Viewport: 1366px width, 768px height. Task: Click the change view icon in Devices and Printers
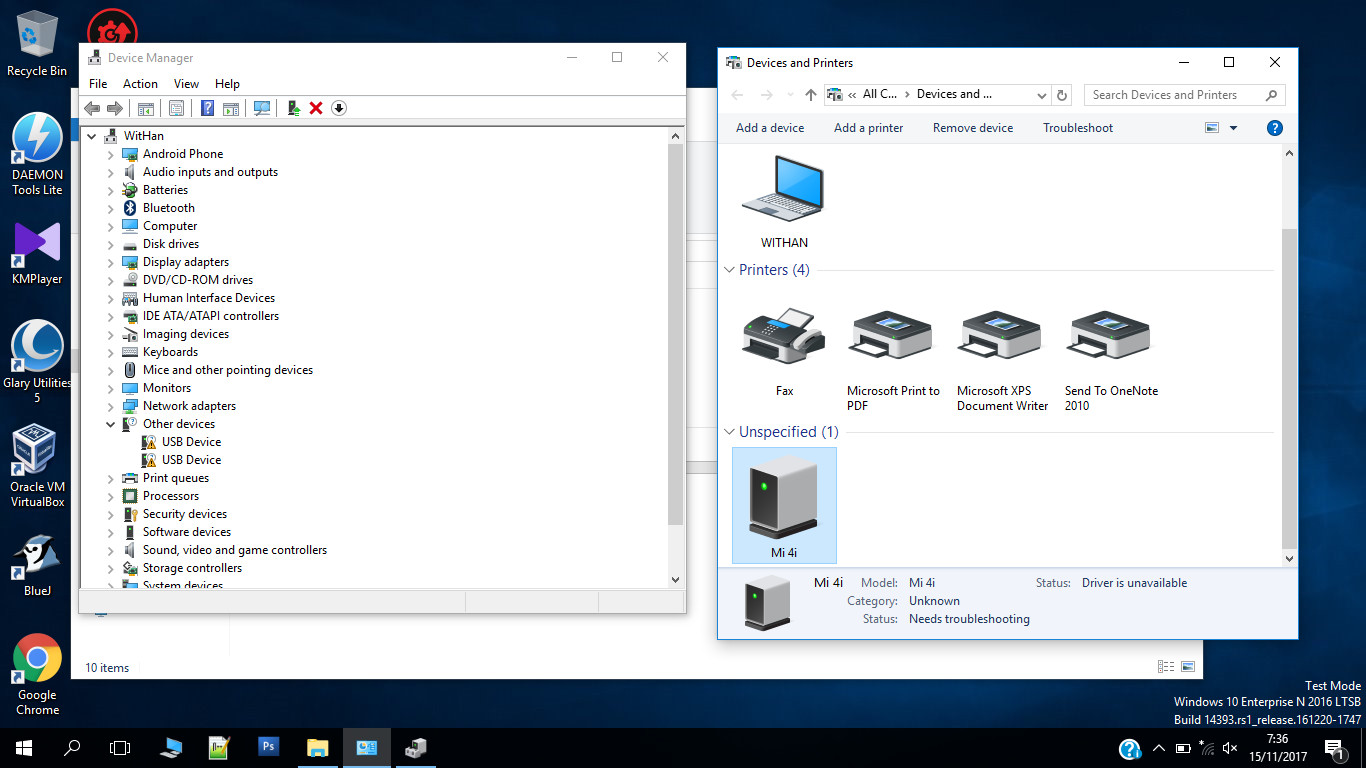pos(1213,128)
